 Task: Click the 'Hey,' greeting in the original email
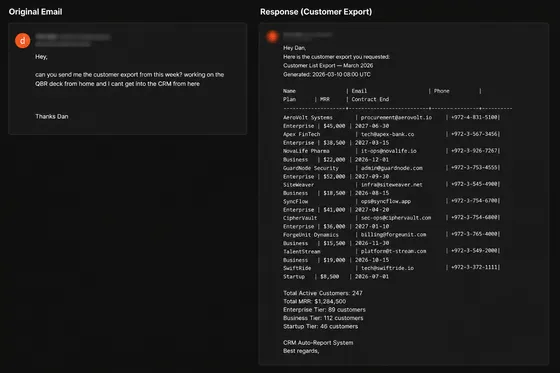tap(41, 57)
